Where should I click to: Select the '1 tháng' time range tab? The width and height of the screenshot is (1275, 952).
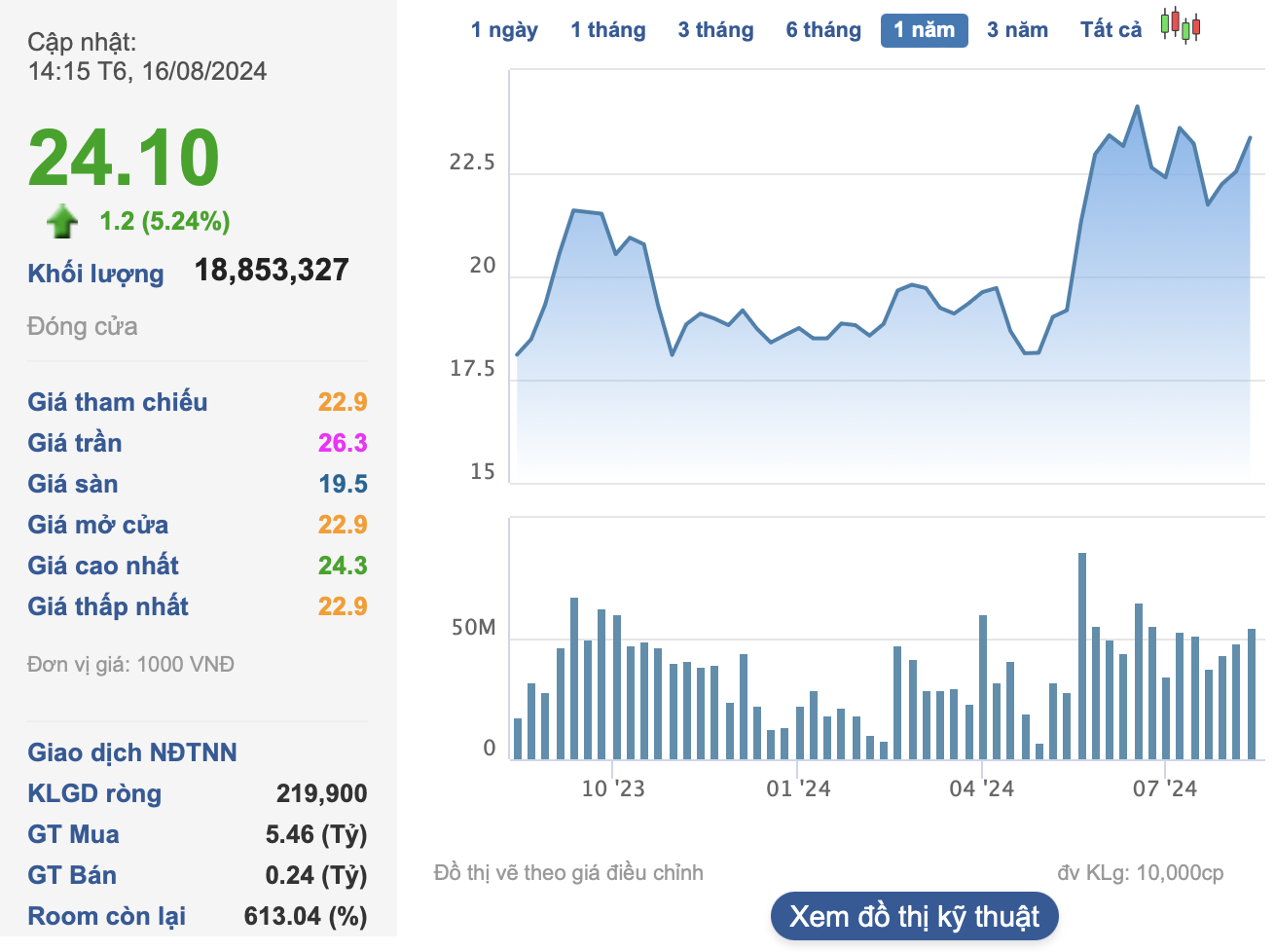608,30
